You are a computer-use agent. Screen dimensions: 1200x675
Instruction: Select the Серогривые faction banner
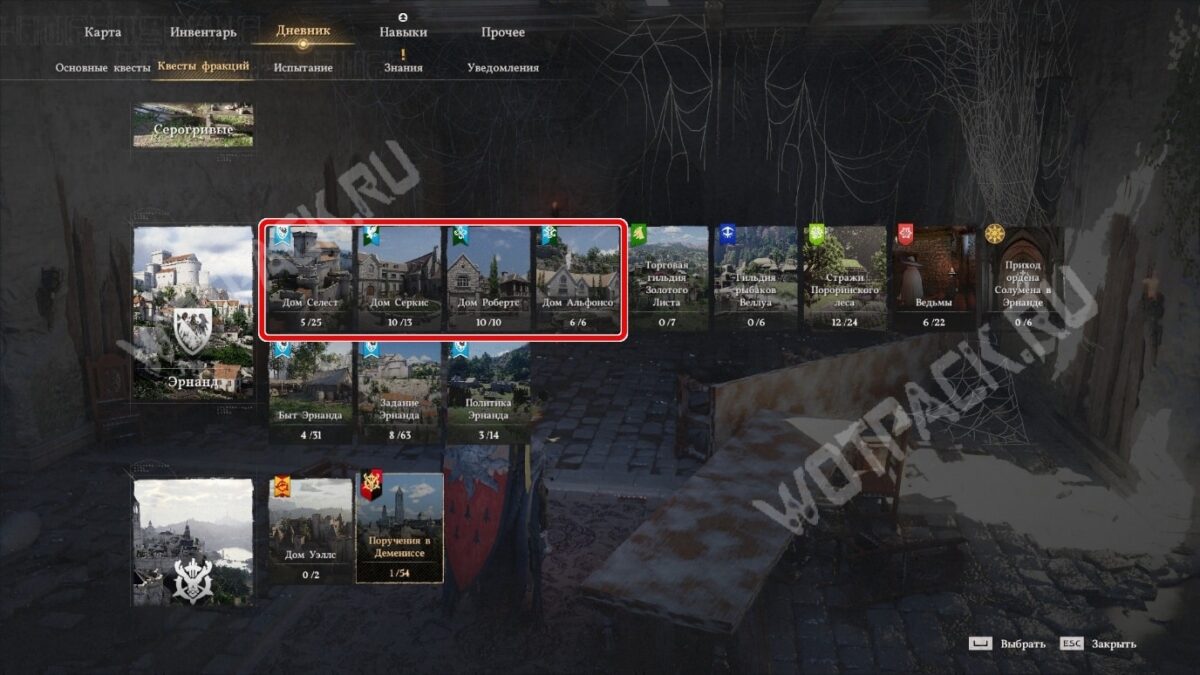click(193, 125)
